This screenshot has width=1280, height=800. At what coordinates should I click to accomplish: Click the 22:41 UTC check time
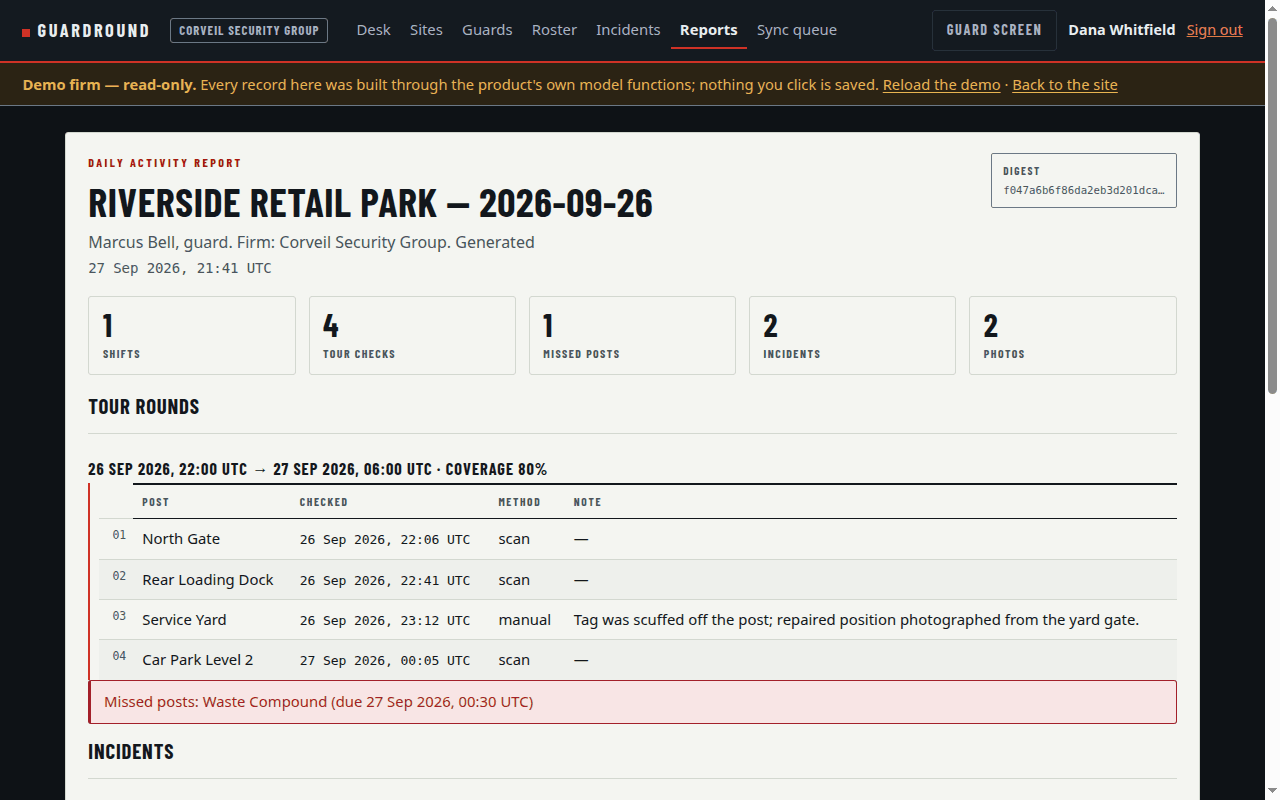coord(385,580)
